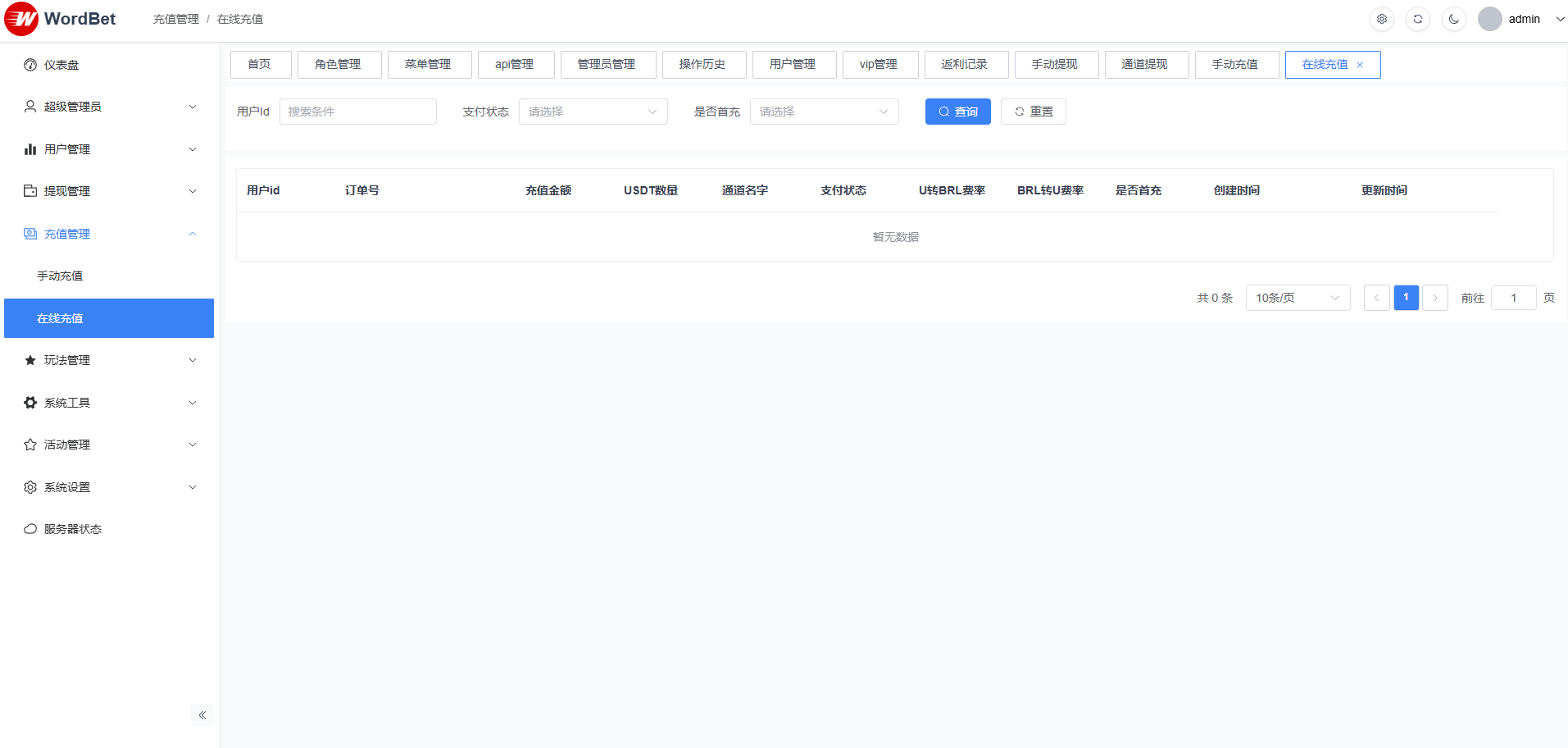Expand the 超级管理员 sidebar menu

[x=109, y=107]
